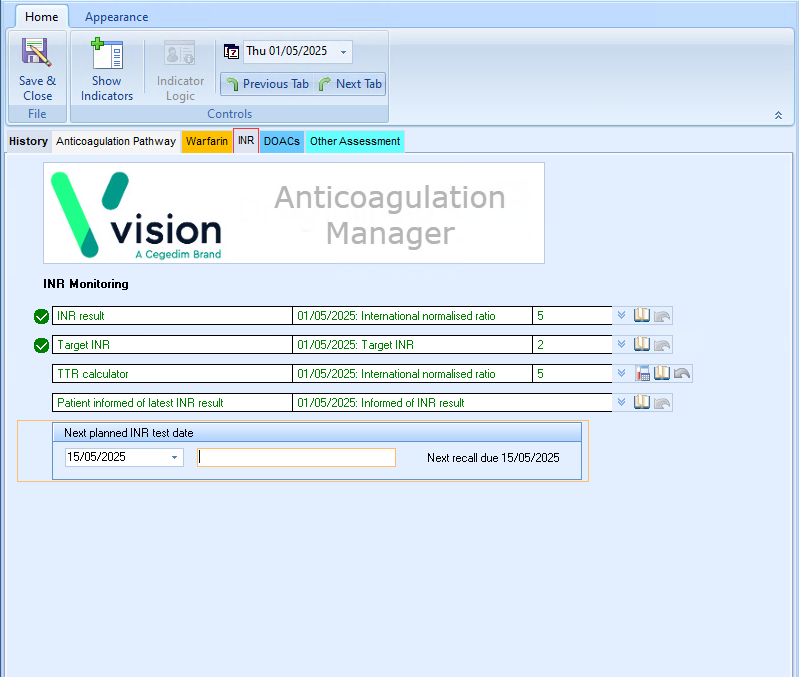This screenshot has width=799, height=677.
Task: Click 'Next recall due 15/05/2025' text
Action: (x=493, y=458)
